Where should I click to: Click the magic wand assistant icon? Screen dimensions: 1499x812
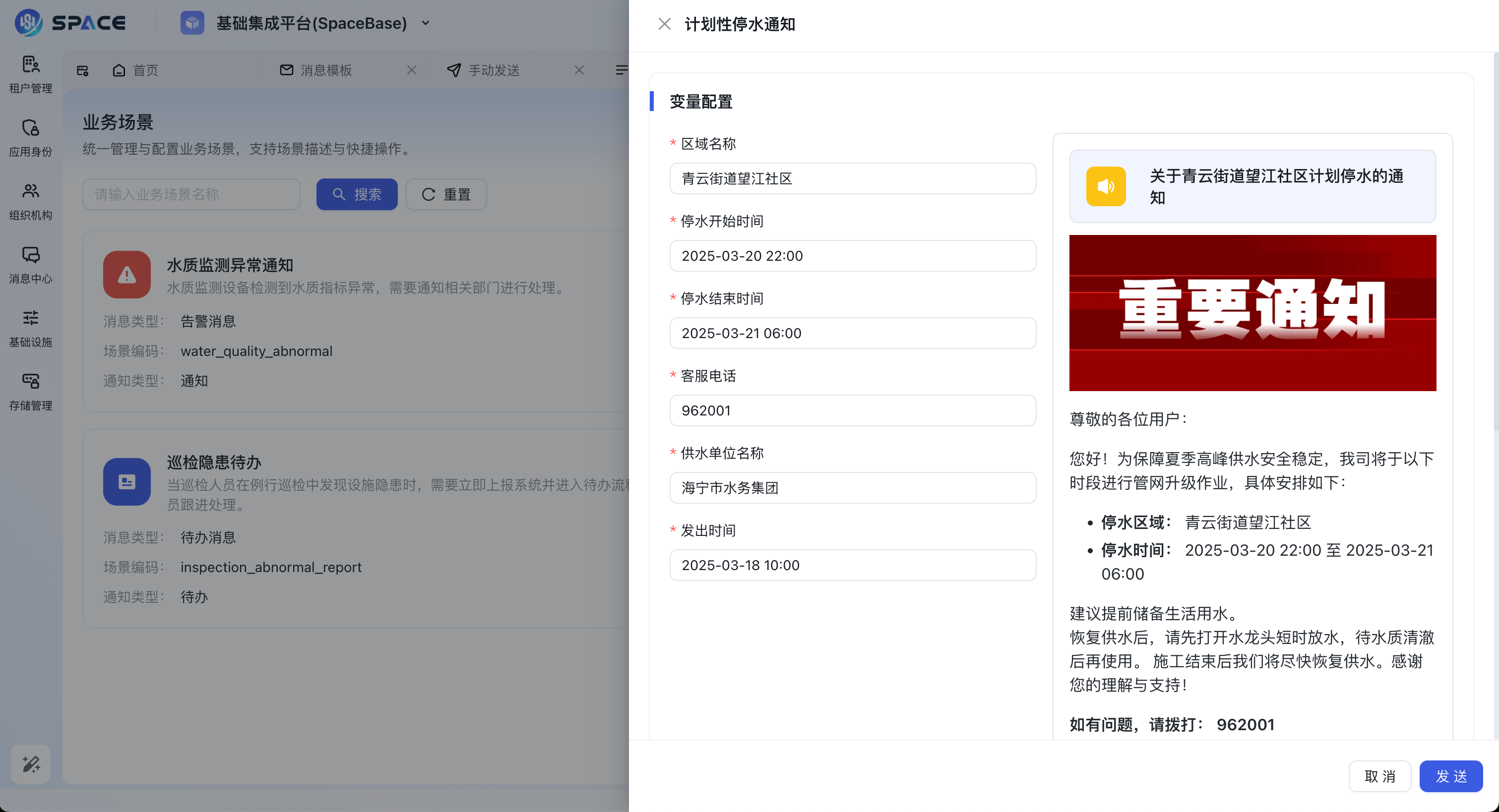(30, 764)
